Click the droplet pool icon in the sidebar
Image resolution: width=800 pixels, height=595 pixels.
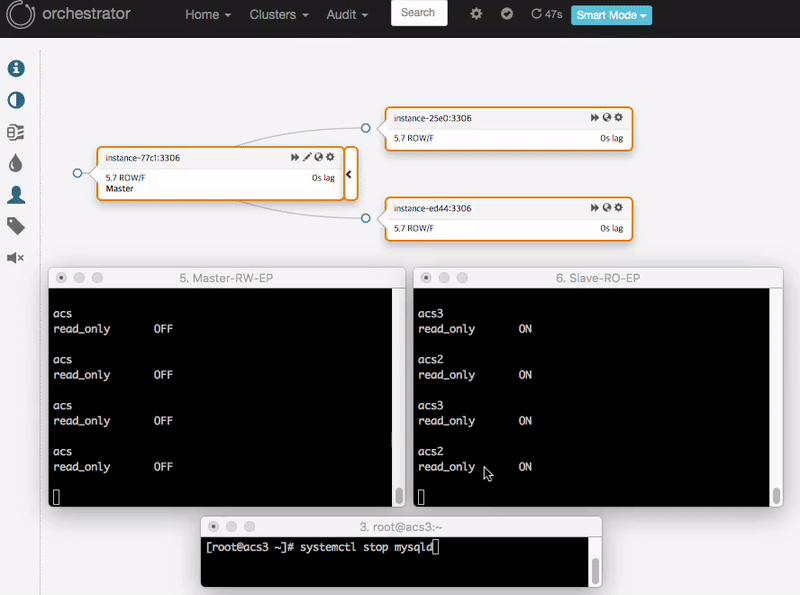point(15,163)
